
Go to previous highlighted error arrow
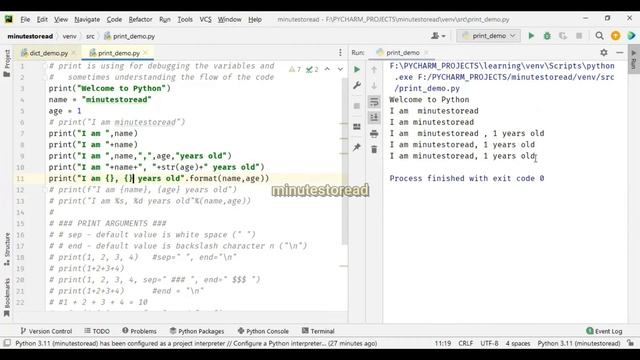(x=327, y=69)
